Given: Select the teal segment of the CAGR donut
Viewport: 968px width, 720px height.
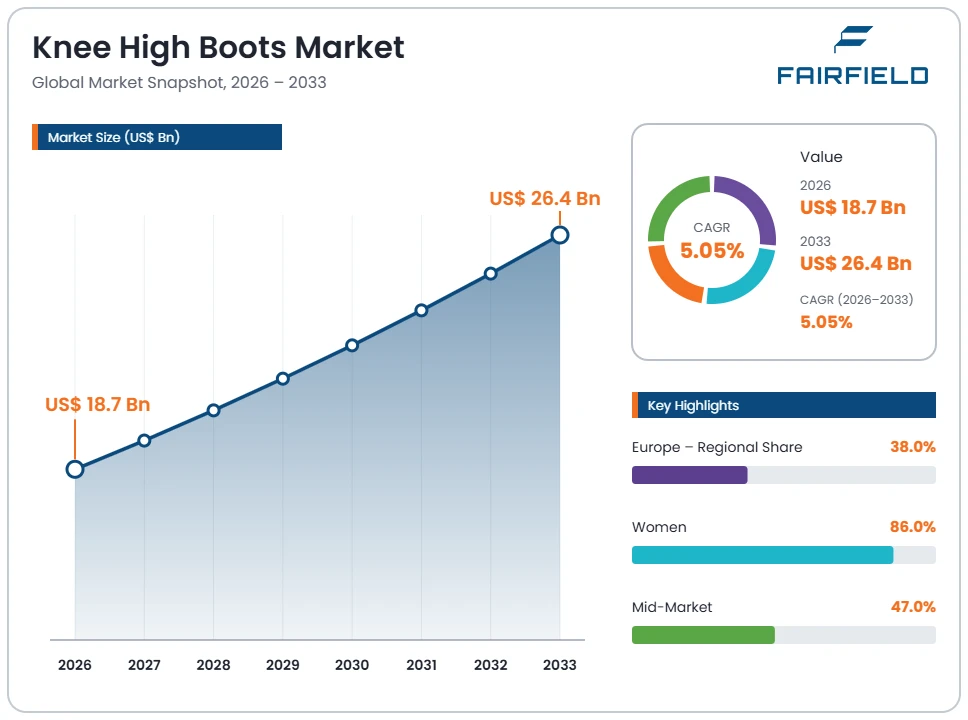Looking at the screenshot, I should (750, 283).
